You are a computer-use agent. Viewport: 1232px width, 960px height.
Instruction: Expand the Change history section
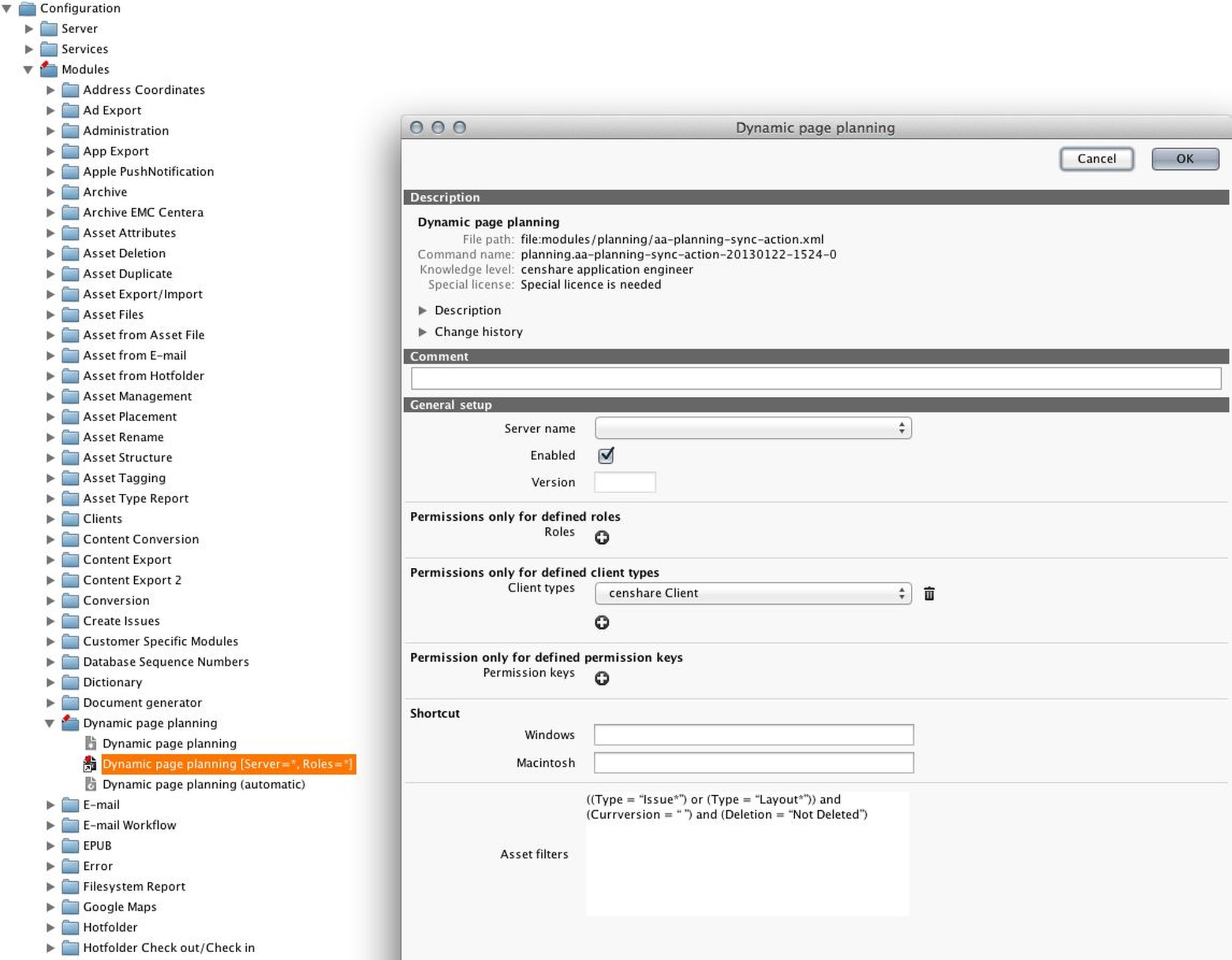(x=422, y=332)
